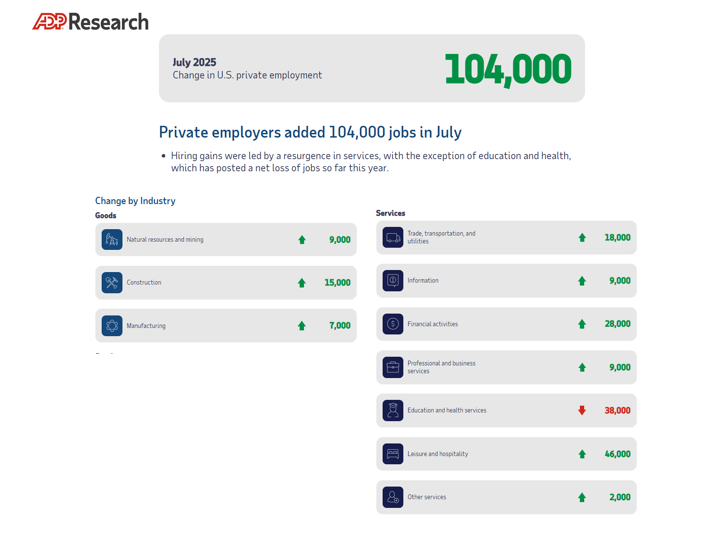Click the Trade, transportation, and utilities truck icon

point(393,238)
